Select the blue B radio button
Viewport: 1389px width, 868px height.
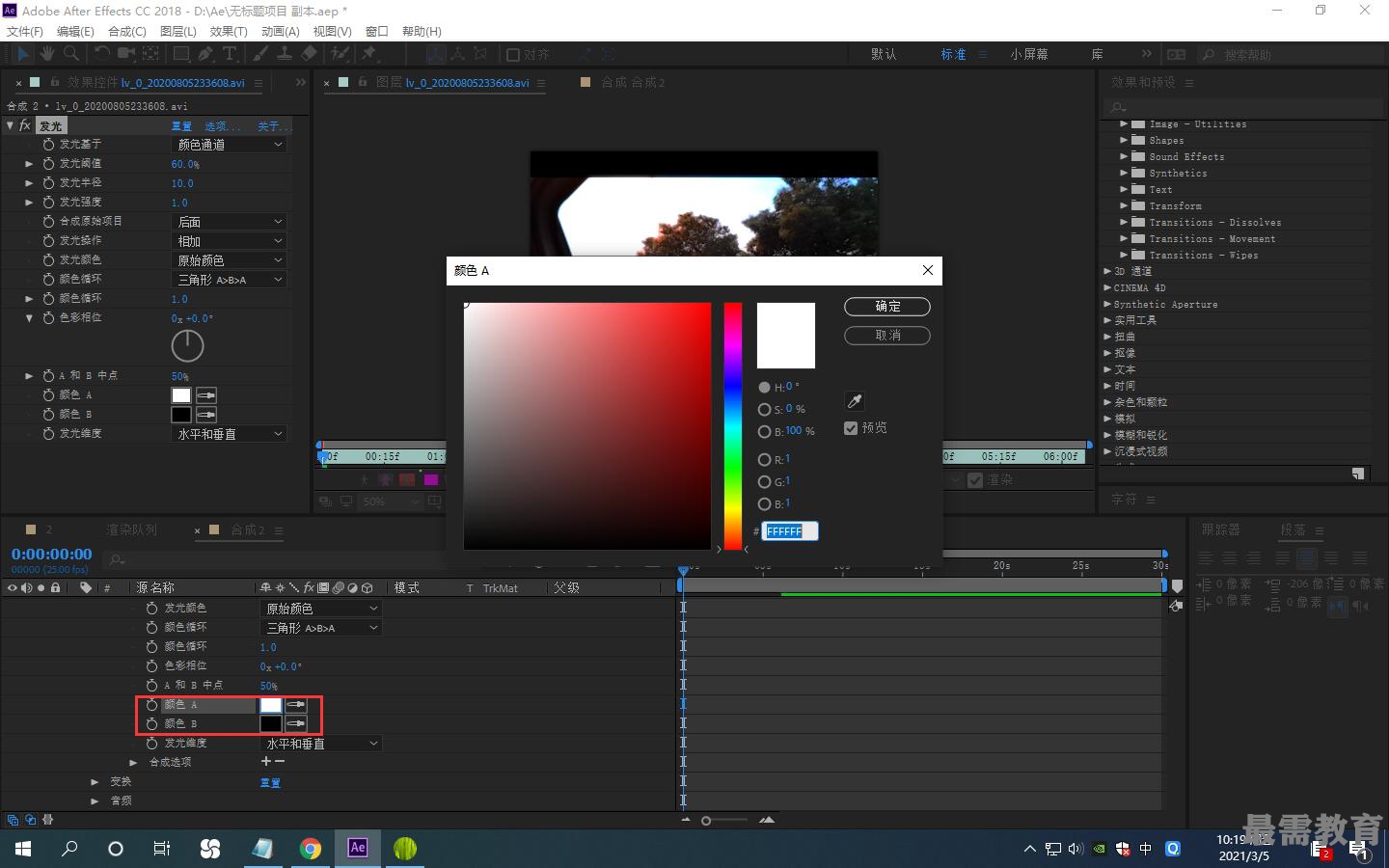(x=764, y=504)
